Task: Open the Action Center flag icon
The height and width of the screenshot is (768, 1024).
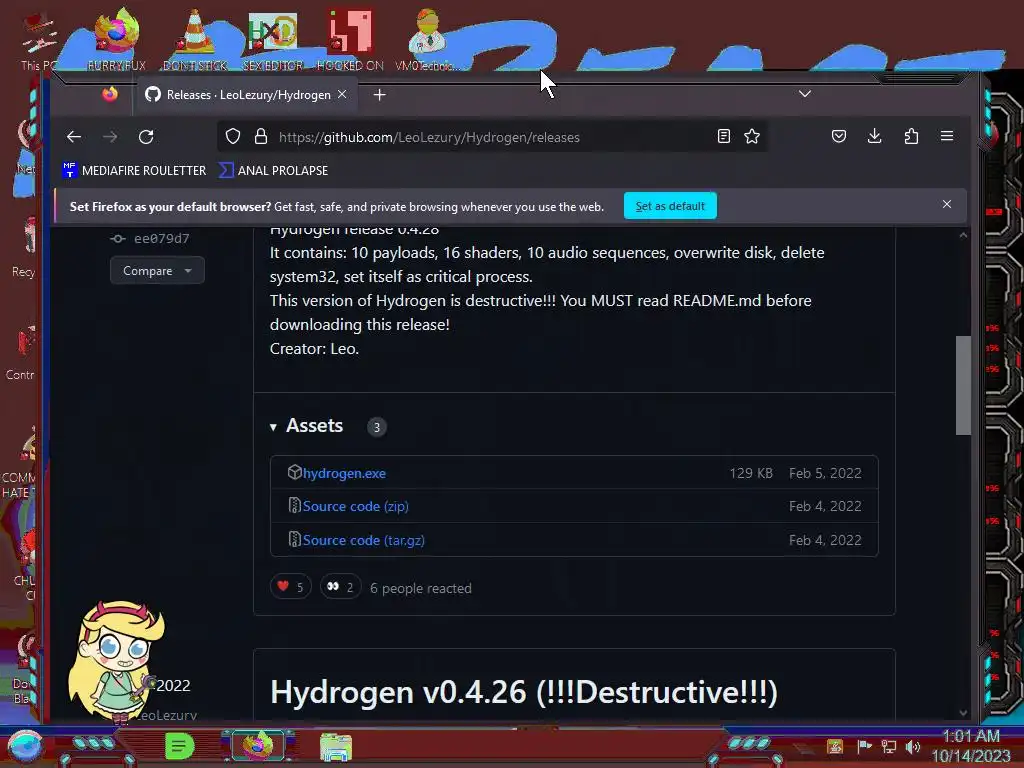Action: (x=865, y=746)
